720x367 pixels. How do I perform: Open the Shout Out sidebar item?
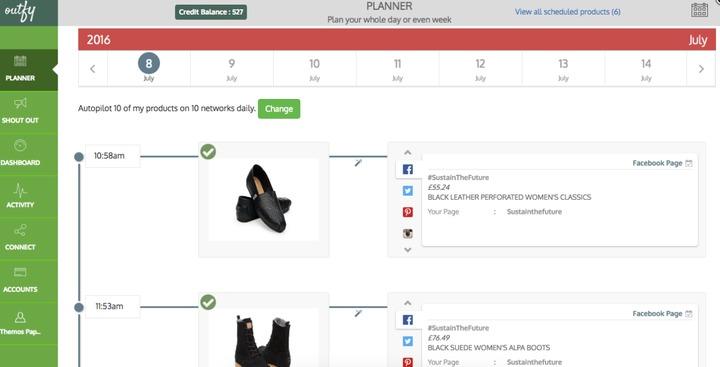[20, 111]
